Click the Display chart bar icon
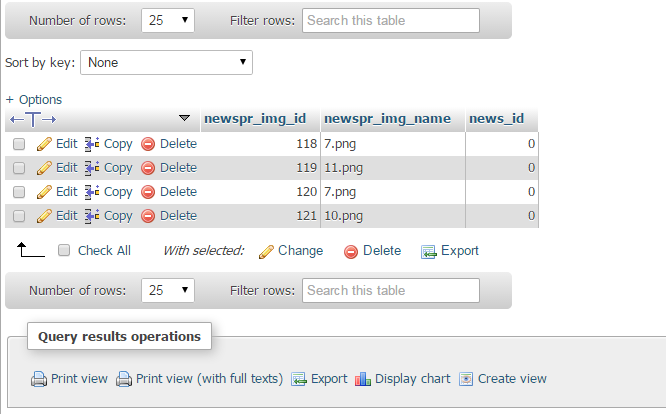Screen dimensions: 666x414 363,379
